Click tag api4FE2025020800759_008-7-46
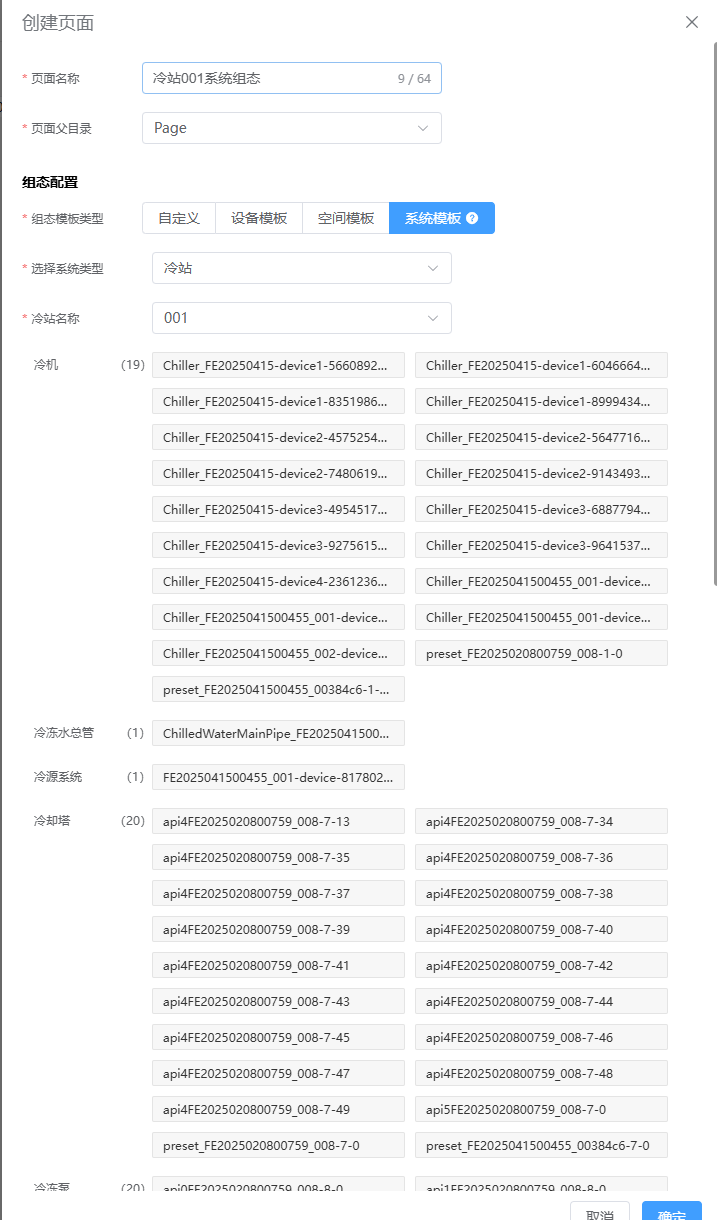The width and height of the screenshot is (717, 1220). pos(541,1037)
